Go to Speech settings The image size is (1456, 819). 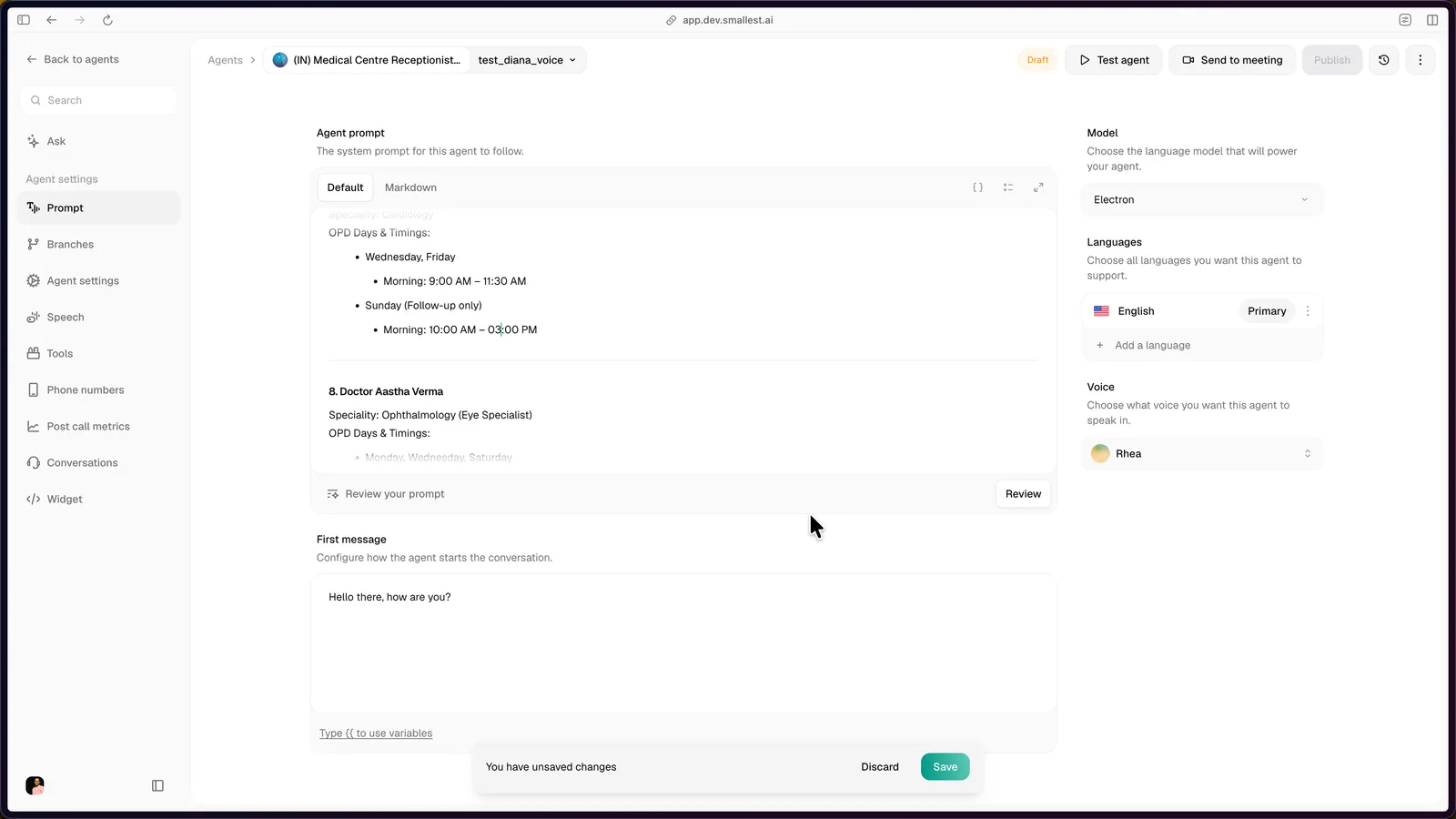[x=98, y=317]
